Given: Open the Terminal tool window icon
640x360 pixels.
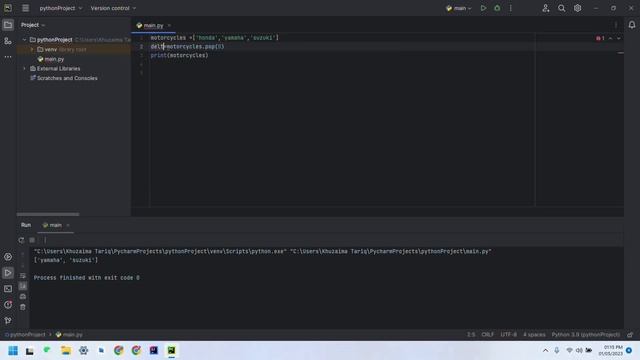Looking at the screenshot, I should click(8, 289).
